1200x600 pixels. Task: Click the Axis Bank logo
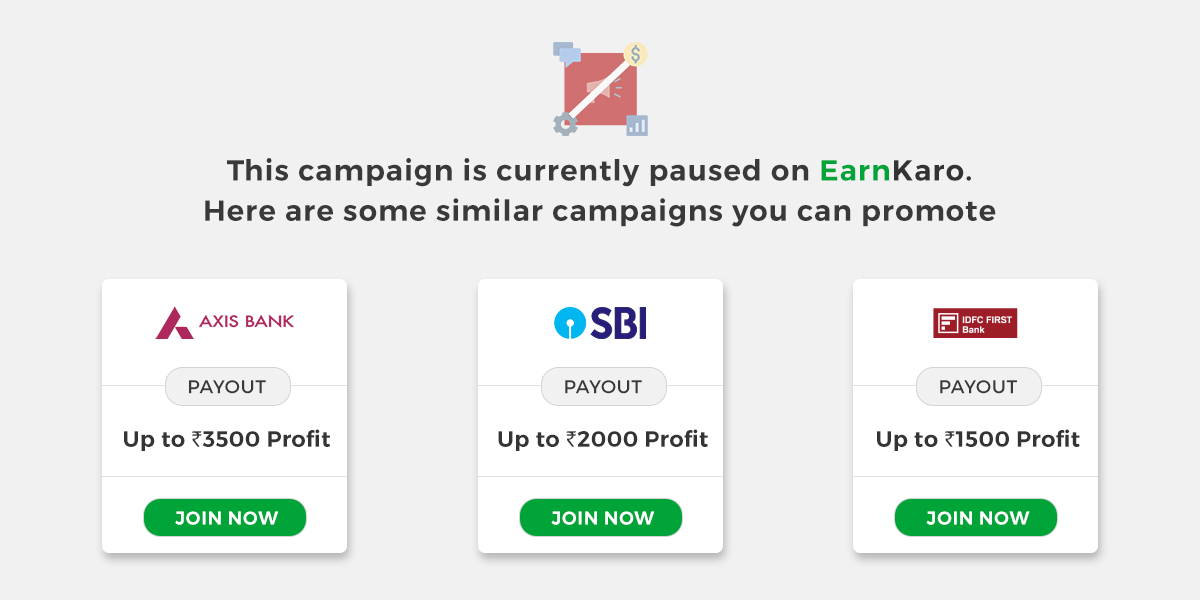[224, 321]
